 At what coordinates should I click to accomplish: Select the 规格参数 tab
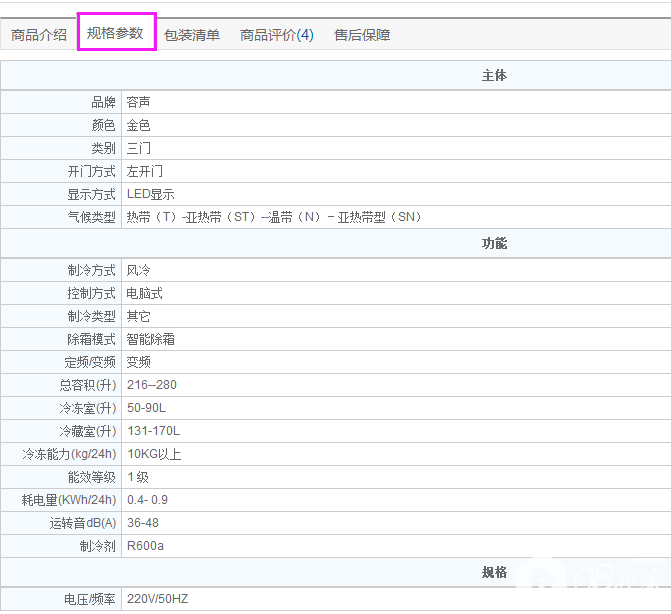tap(115, 33)
